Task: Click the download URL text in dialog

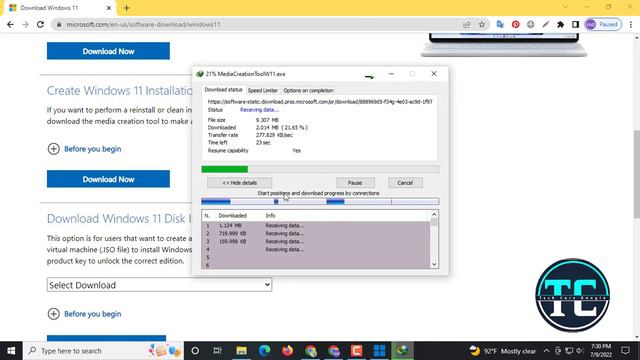Action: click(x=320, y=102)
